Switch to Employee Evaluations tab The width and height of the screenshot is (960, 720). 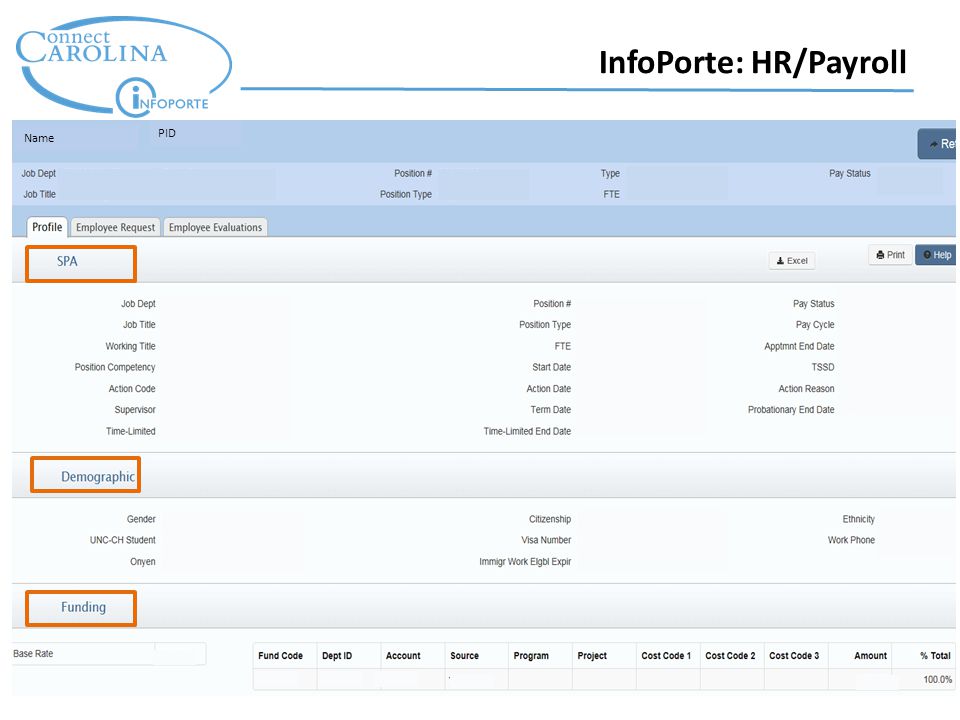(x=216, y=227)
